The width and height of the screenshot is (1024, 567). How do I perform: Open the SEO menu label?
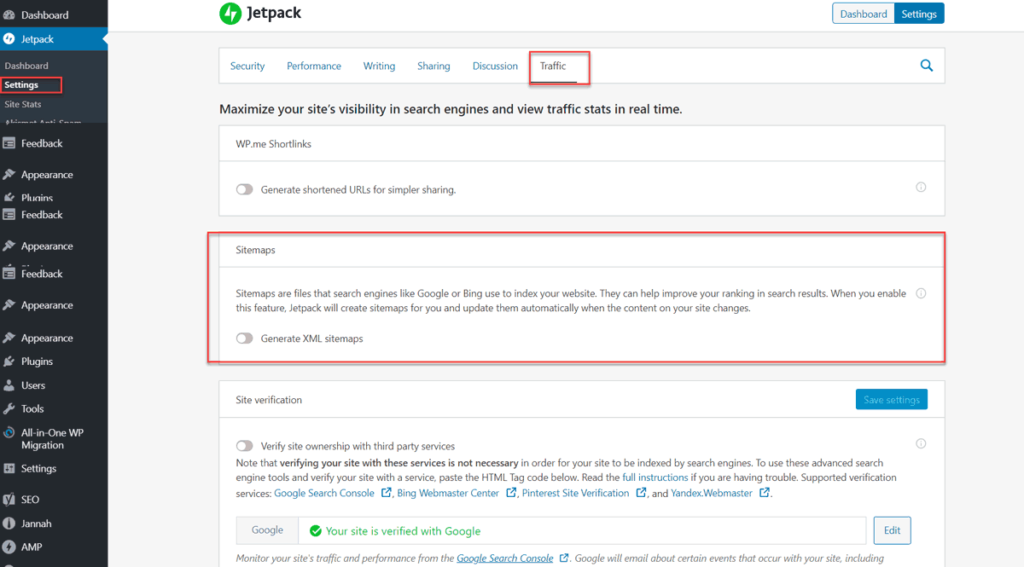point(30,500)
